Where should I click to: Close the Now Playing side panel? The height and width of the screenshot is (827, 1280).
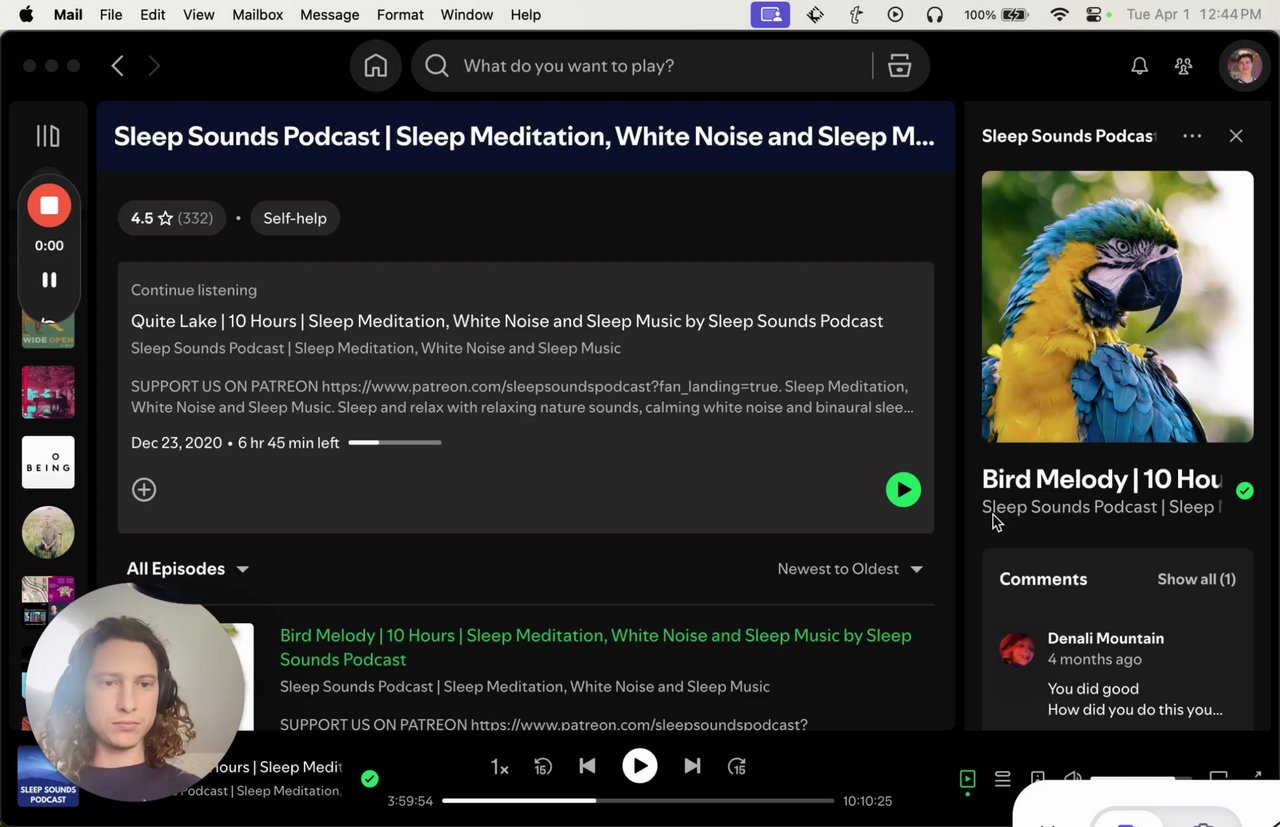pos(1236,136)
